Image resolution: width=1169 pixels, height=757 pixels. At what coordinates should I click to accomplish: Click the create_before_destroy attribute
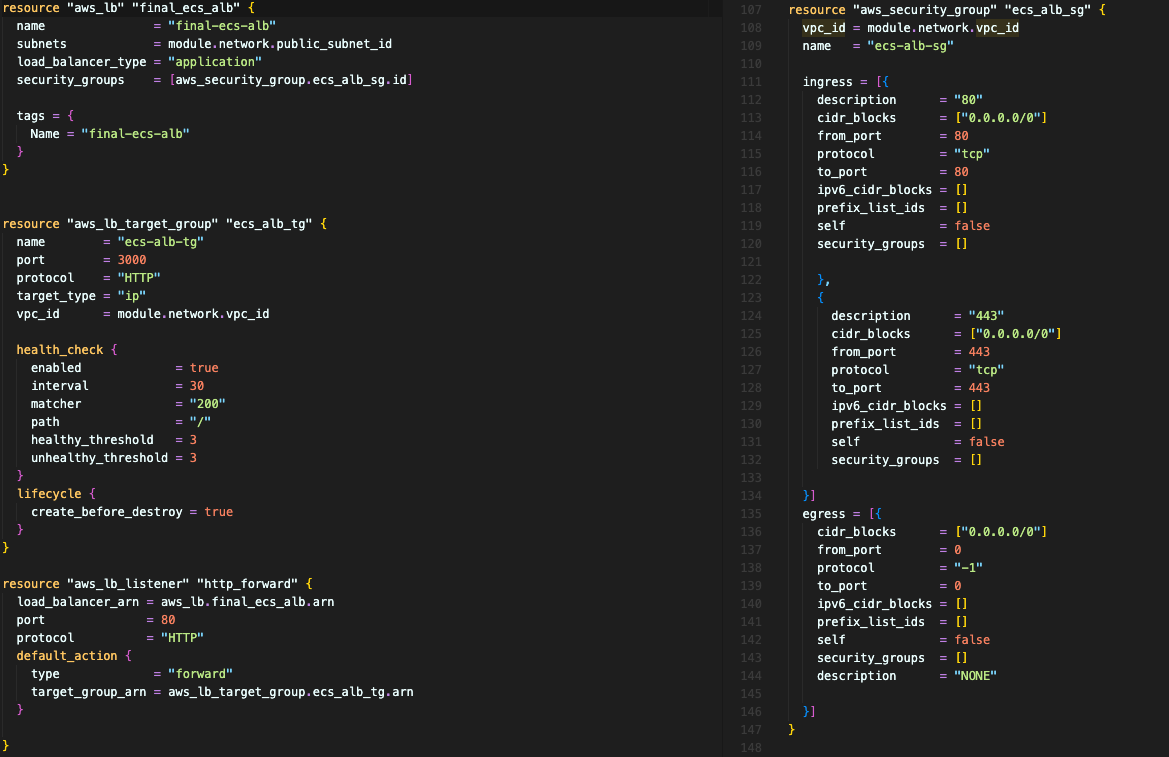tap(107, 512)
